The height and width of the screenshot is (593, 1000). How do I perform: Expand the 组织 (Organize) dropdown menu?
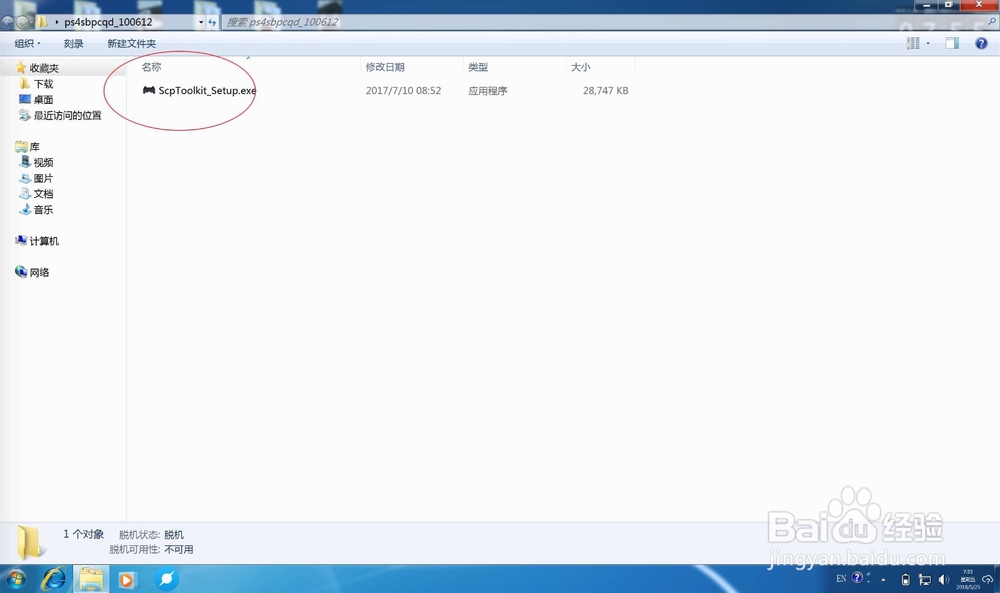24,43
